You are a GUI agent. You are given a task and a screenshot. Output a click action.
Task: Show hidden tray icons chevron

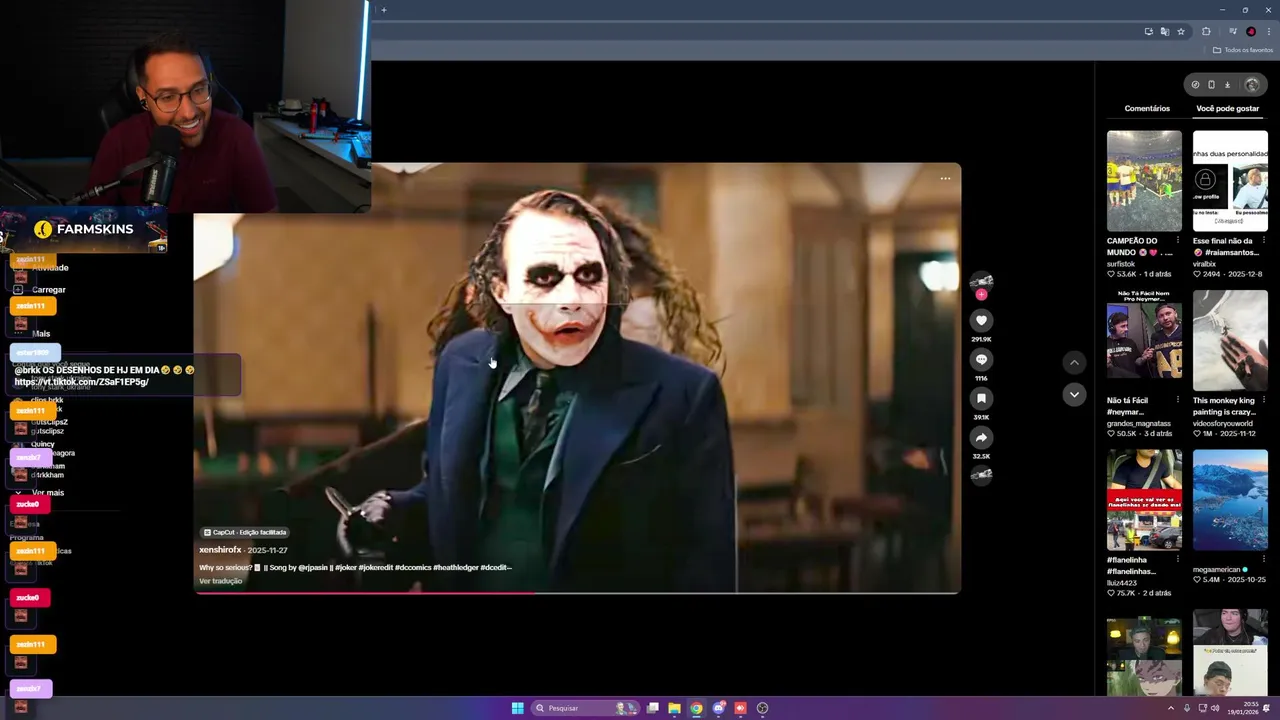(1171, 708)
